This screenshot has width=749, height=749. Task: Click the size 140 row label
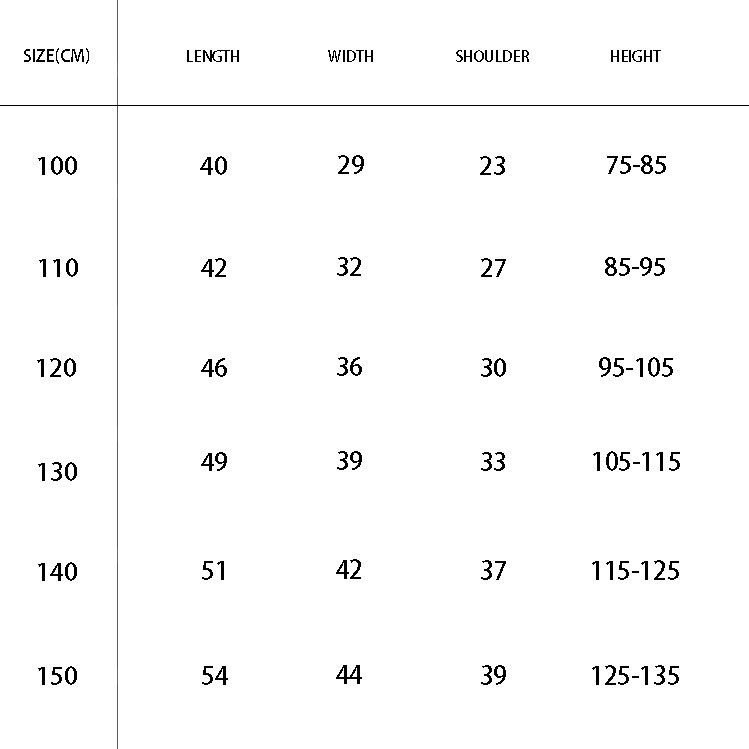point(57,572)
